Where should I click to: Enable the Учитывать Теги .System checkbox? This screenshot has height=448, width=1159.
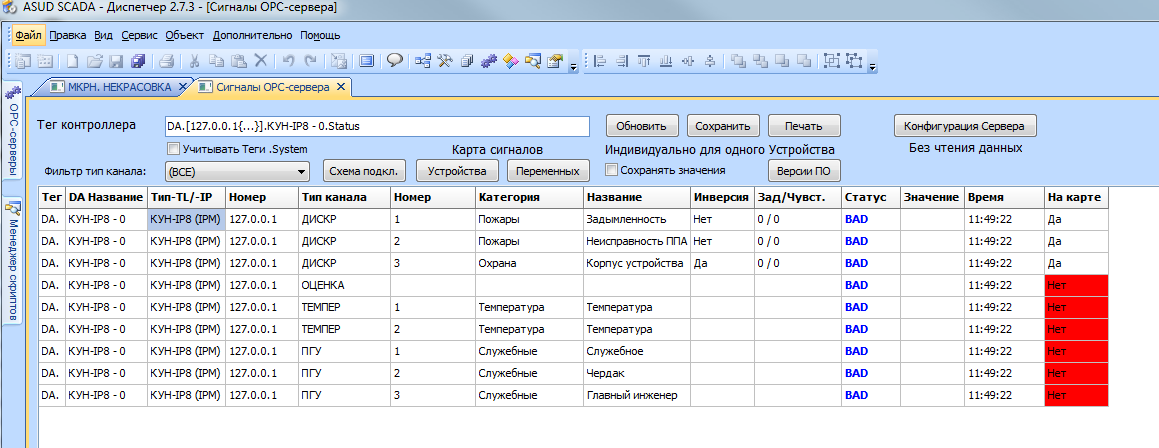(x=173, y=149)
